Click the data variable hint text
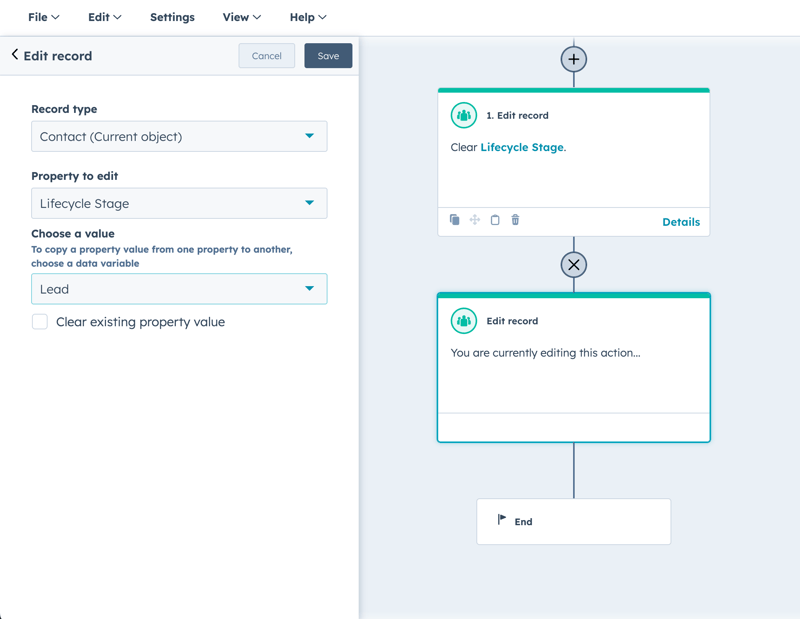The height and width of the screenshot is (619, 800). (x=162, y=256)
